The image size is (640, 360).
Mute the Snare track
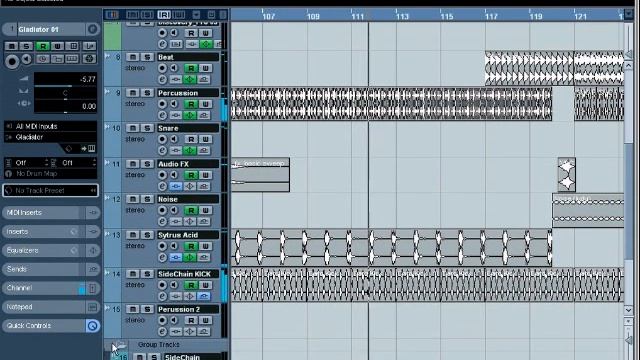[x=133, y=128]
